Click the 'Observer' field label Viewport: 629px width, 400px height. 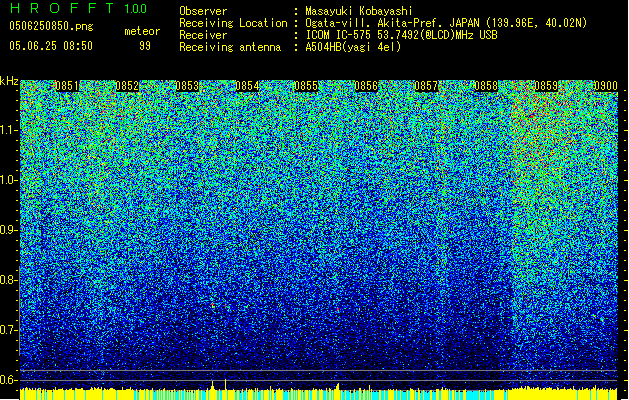click(203, 11)
